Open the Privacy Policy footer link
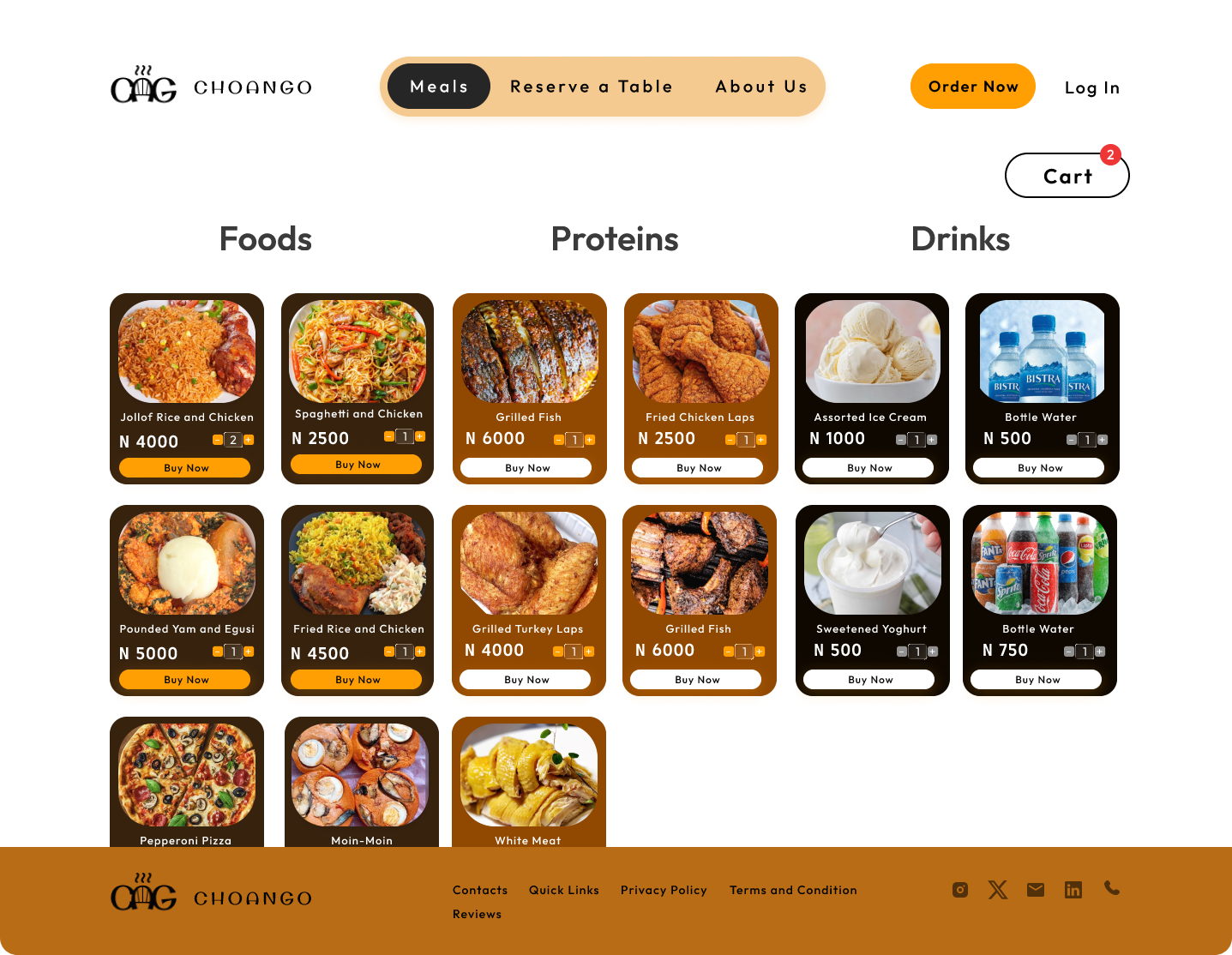This screenshot has height=955, width=1232. pos(664,891)
